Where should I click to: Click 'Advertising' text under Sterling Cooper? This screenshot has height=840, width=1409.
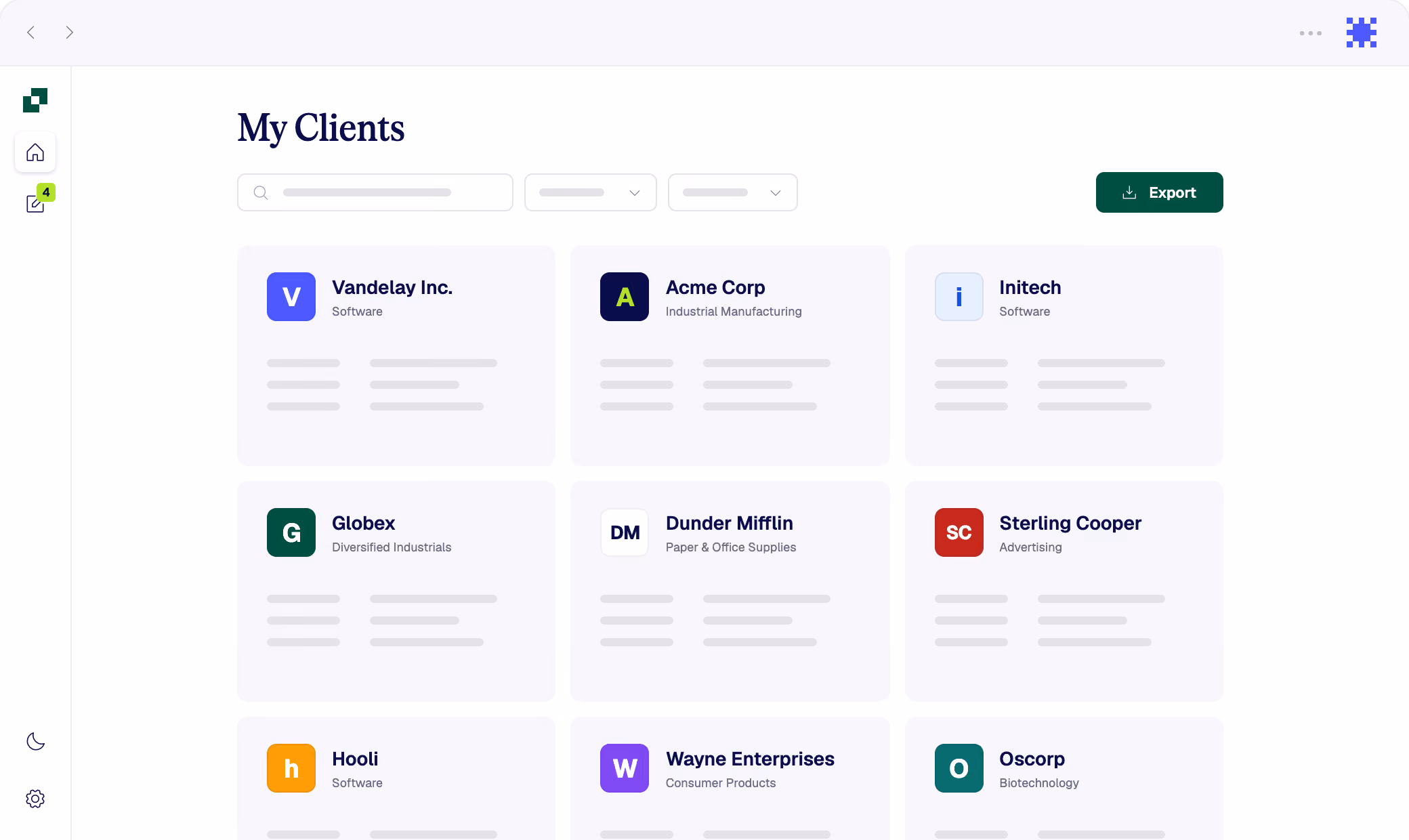coord(1031,547)
